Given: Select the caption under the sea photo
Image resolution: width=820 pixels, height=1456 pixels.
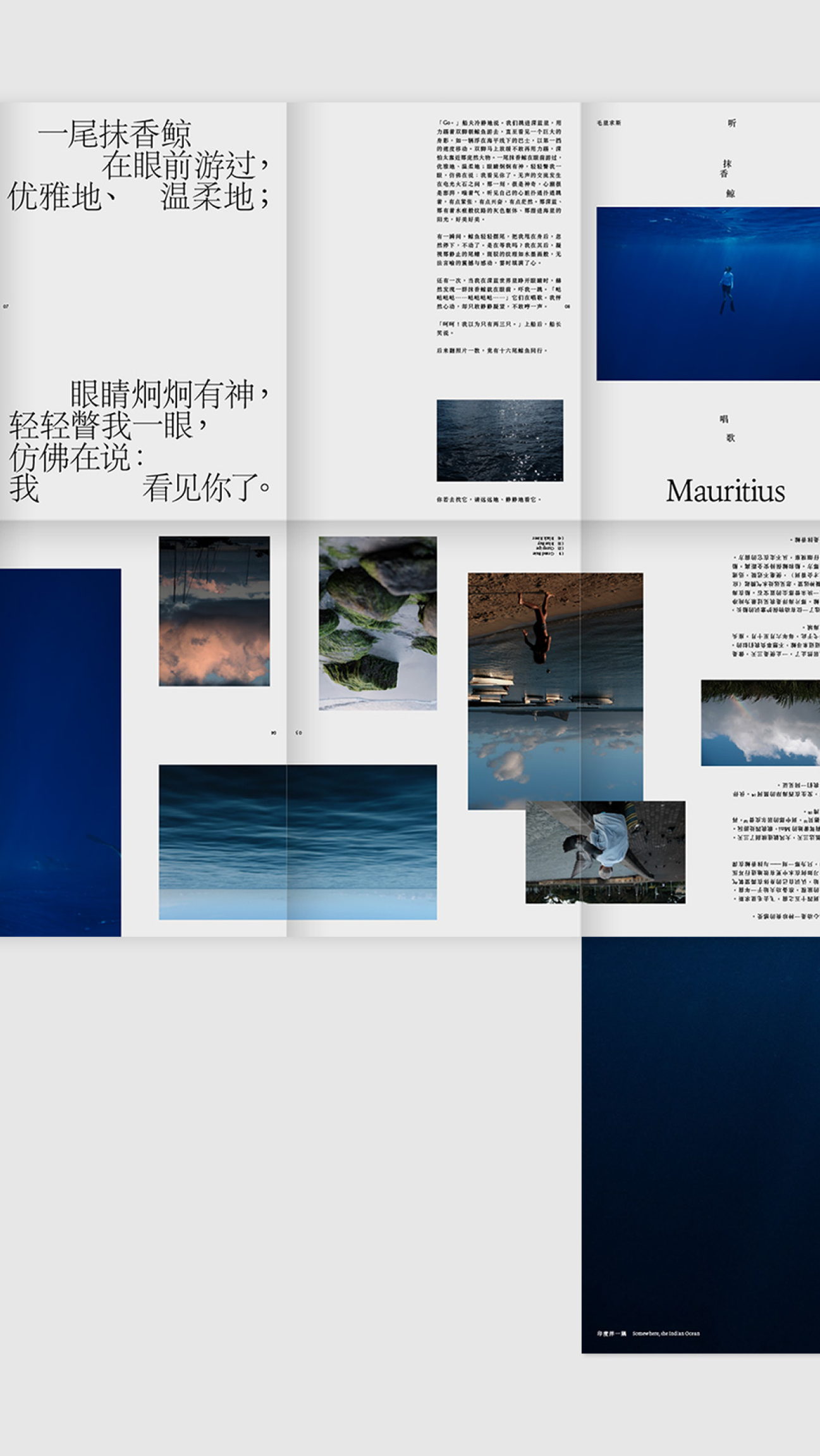Looking at the screenshot, I should 488,500.
